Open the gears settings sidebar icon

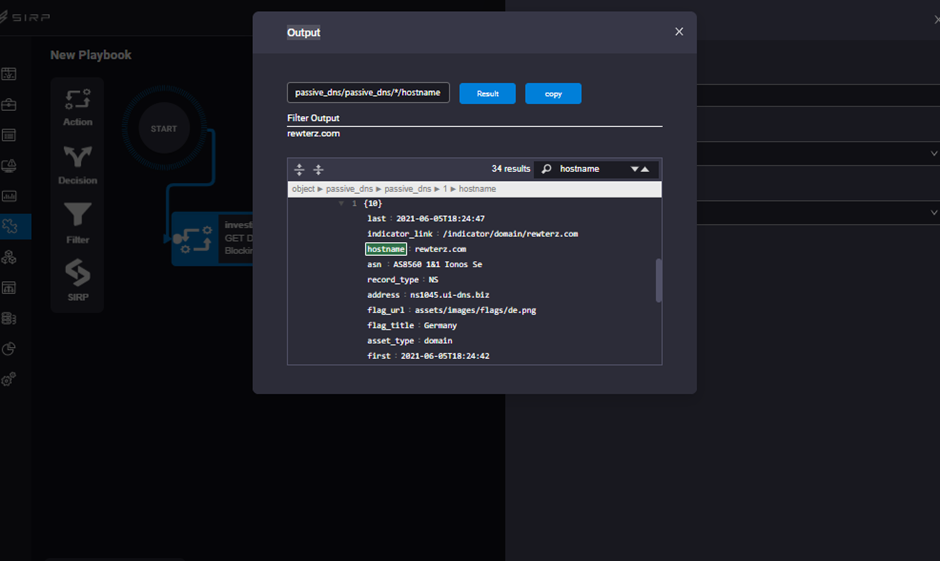pos(9,379)
